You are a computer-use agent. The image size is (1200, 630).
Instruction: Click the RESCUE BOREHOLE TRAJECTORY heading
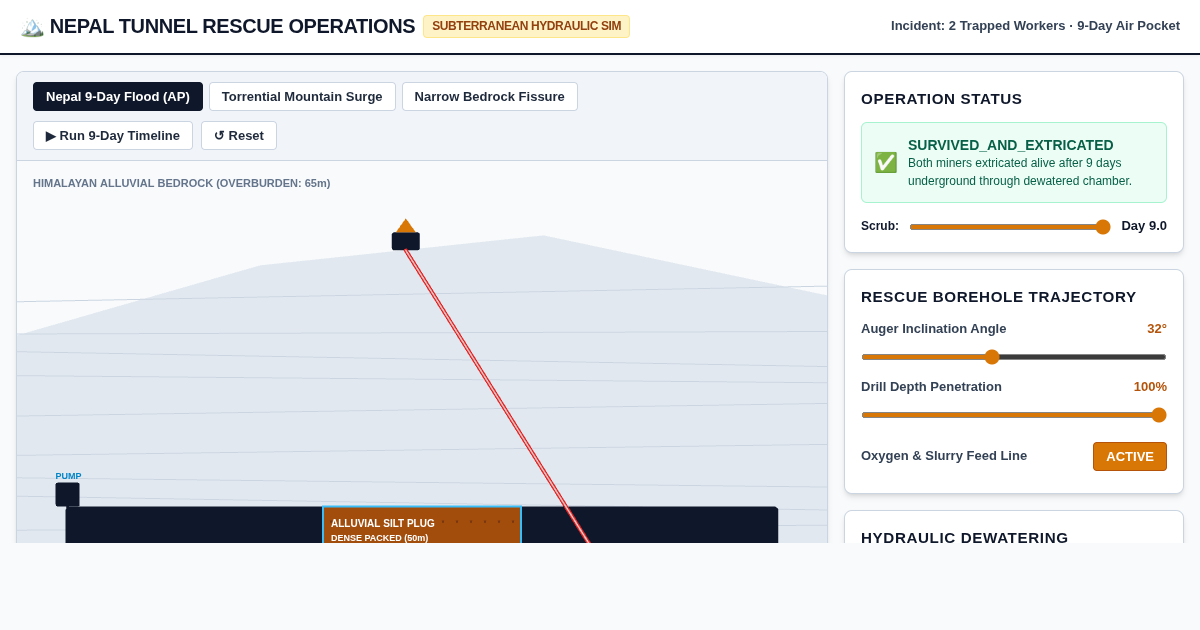pyautogui.click(x=999, y=297)
